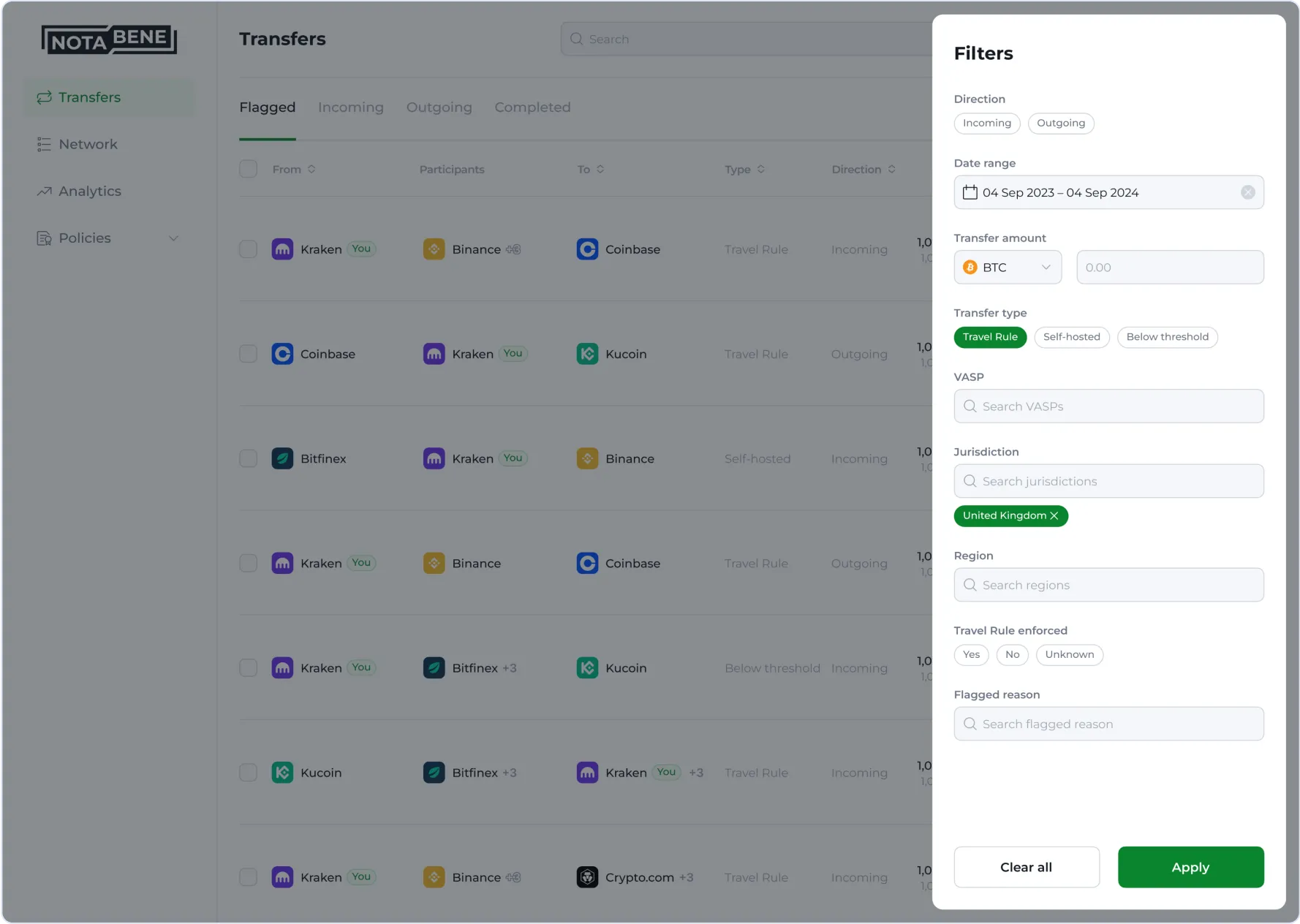Viewport: 1300px width, 924px height.
Task: Click the Policies sidebar icon
Action: pos(45,238)
